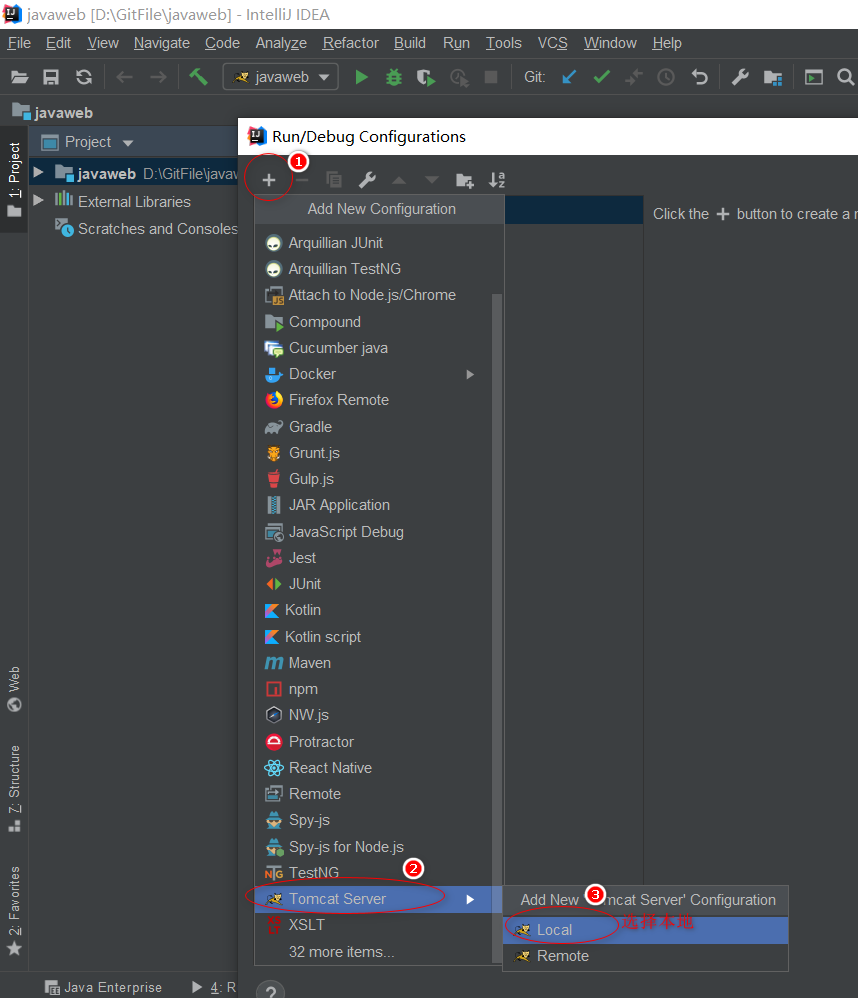Select Firefox Remote configuration type
The height and width of the screenshot is (998, 858).
[373, 400]
